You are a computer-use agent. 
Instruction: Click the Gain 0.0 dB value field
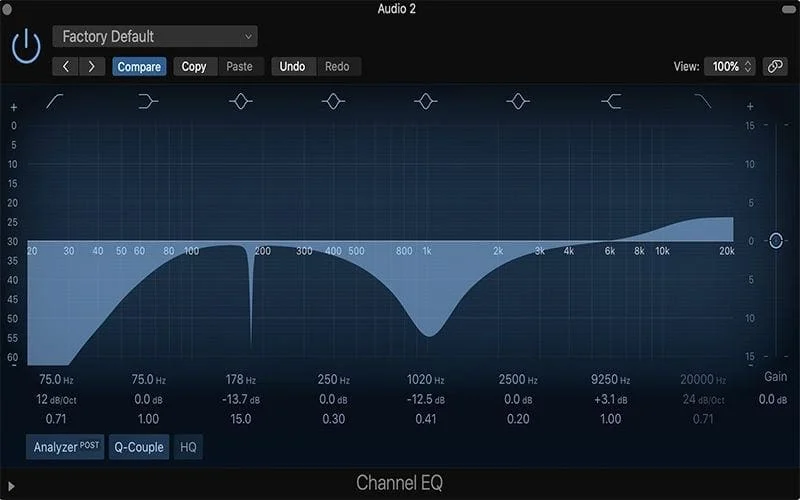(x=772, y=399)
